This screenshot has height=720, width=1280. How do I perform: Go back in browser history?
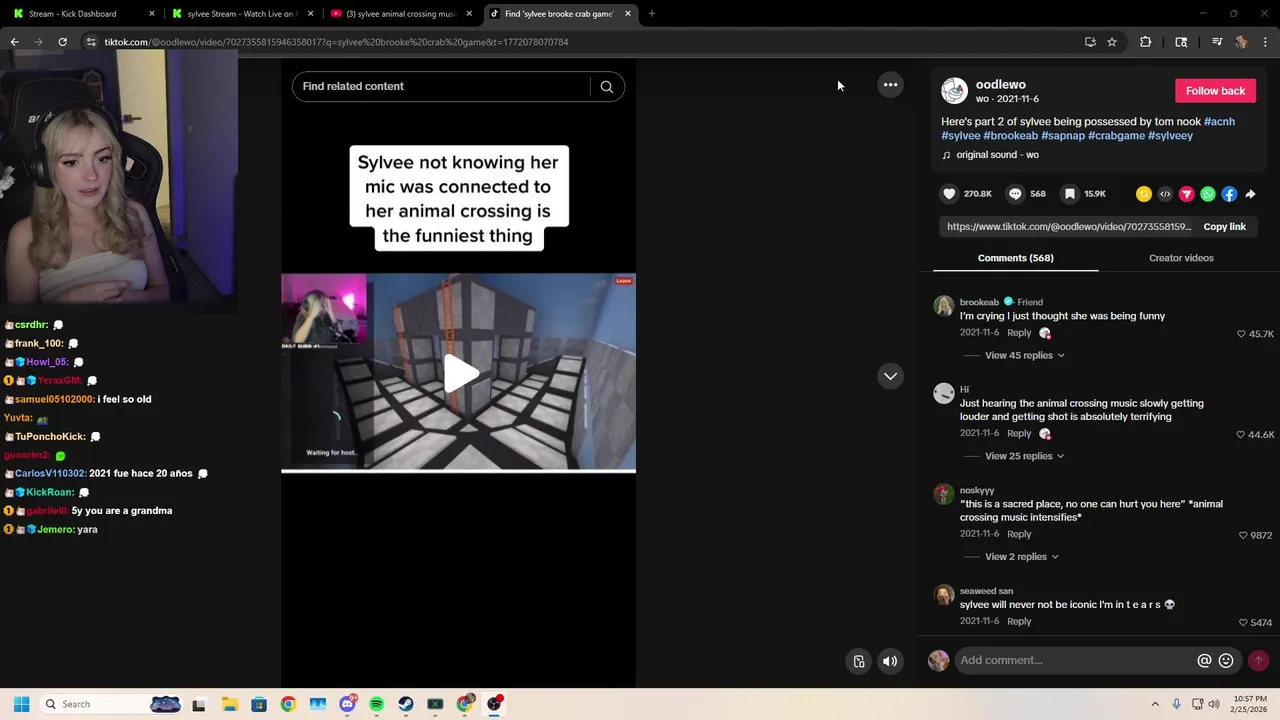(14, 42)
